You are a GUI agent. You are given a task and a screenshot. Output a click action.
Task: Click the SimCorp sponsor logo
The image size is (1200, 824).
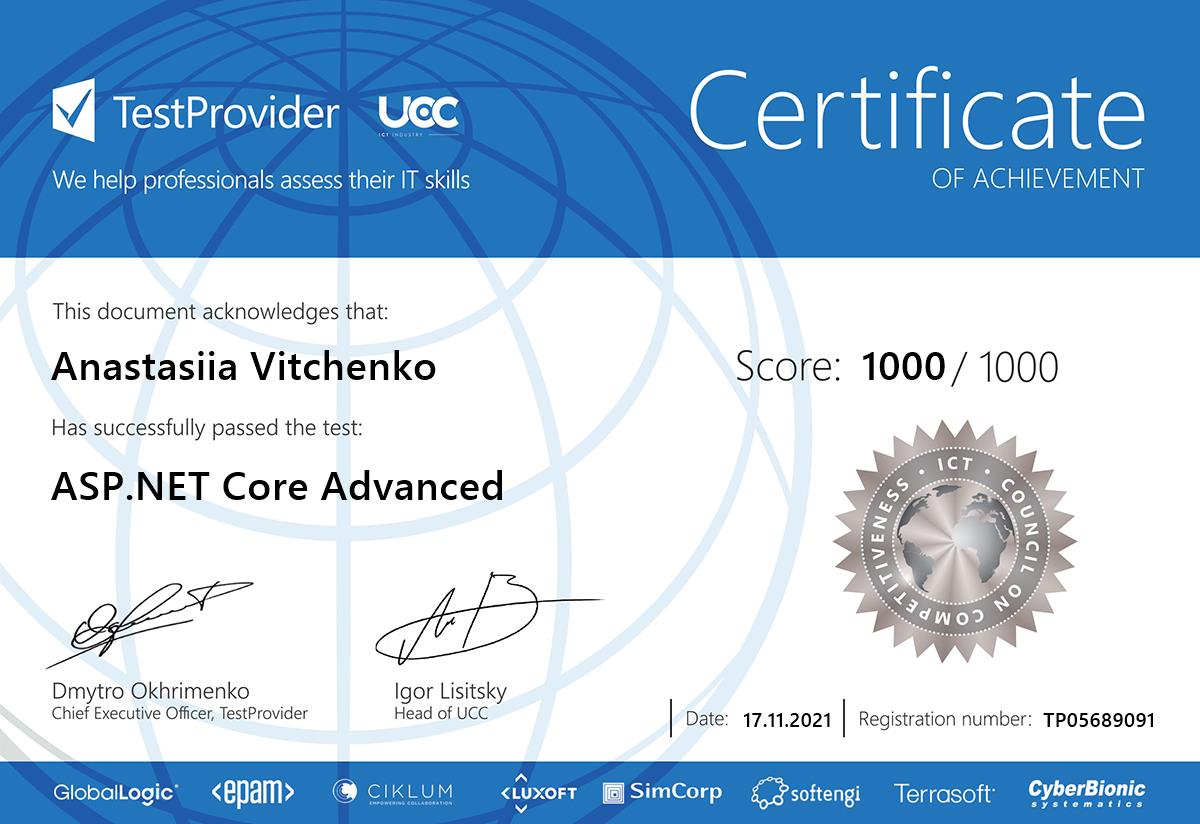pyautogui.click(x=662, y=792)
